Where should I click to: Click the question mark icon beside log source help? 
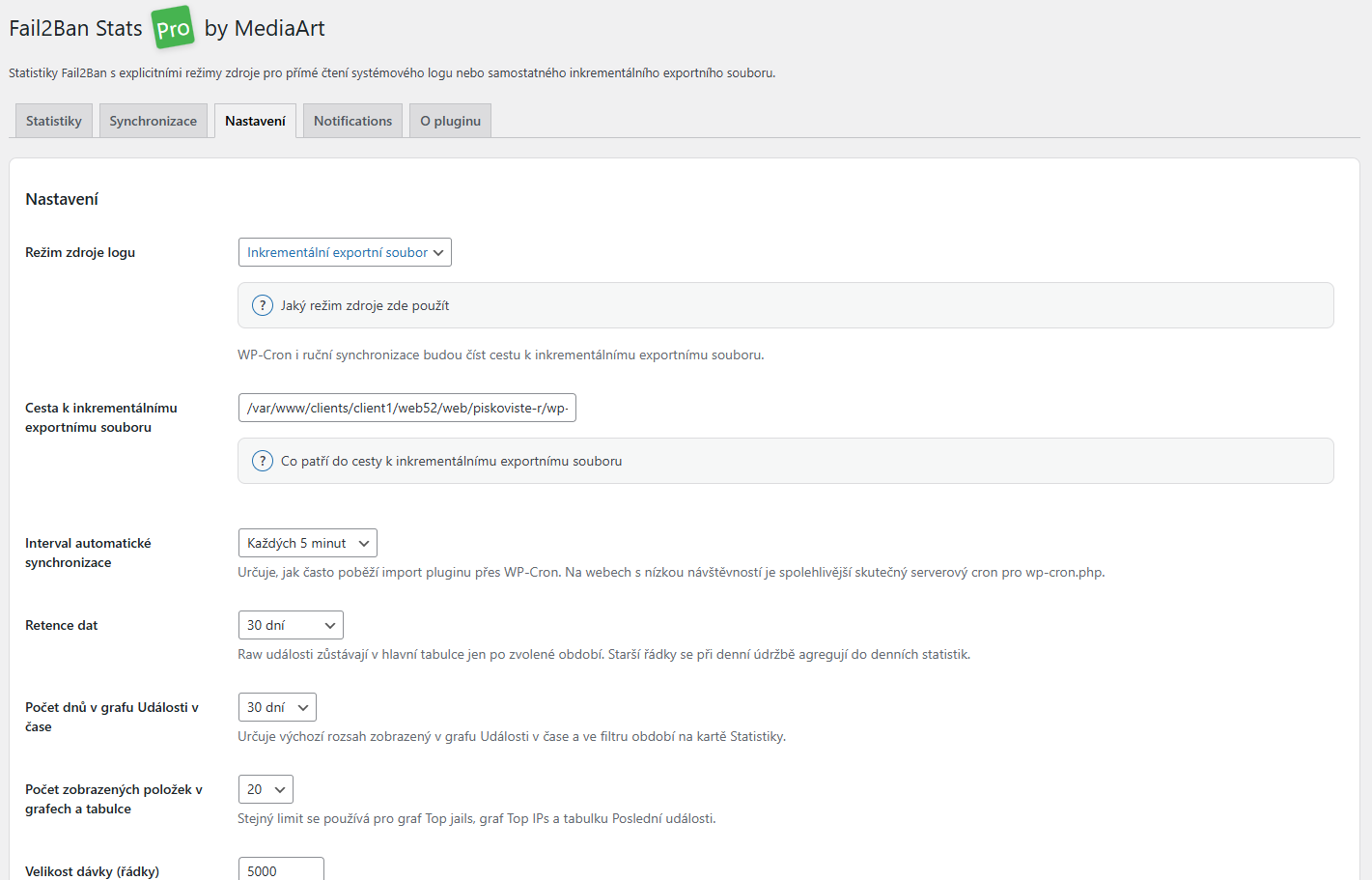[263, 305]
